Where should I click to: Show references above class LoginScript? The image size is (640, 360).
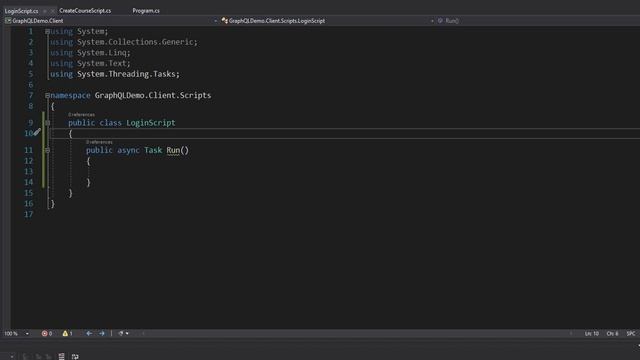coord(81,115)
